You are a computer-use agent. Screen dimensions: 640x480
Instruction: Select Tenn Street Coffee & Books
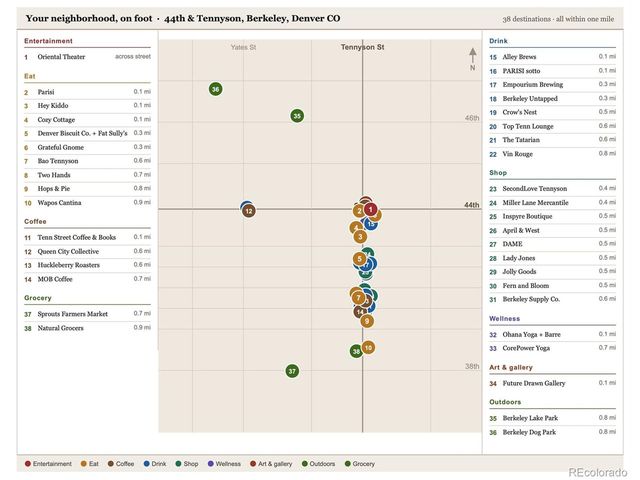pos(87,238)
